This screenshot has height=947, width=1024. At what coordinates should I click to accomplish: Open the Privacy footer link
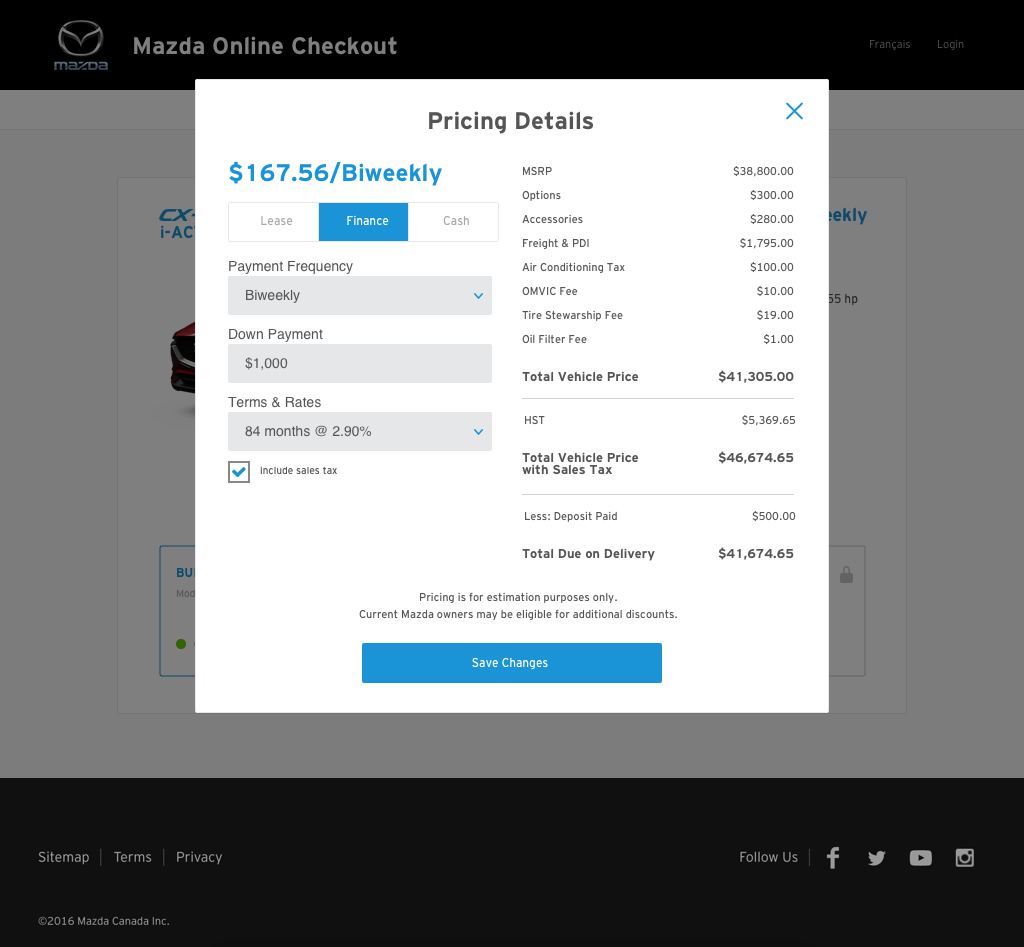(199, 857)
